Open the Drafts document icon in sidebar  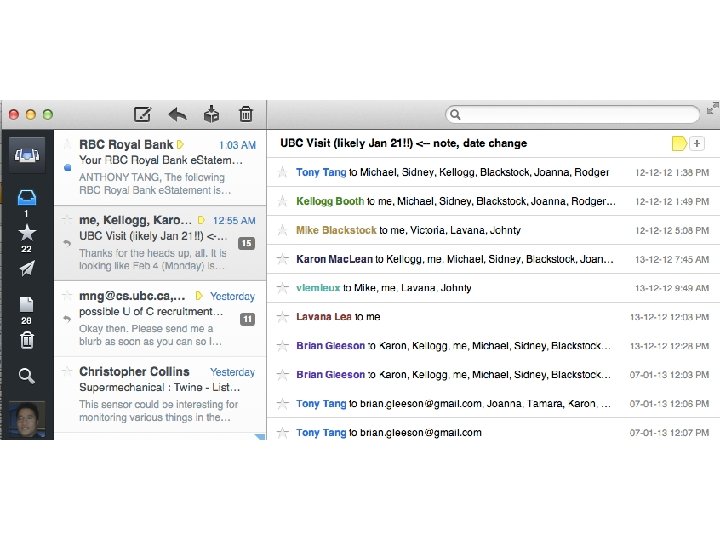(27, 304)
